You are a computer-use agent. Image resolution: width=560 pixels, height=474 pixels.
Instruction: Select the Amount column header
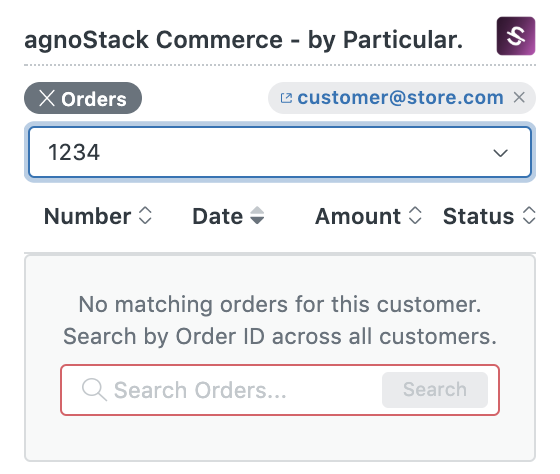pos(358,216)
